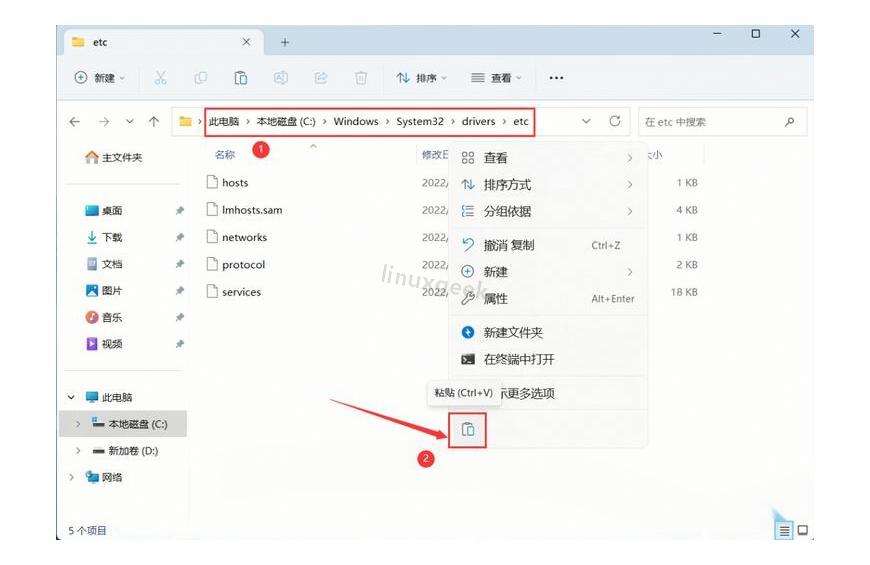Expand Network tree node

[x=71, y=477]
